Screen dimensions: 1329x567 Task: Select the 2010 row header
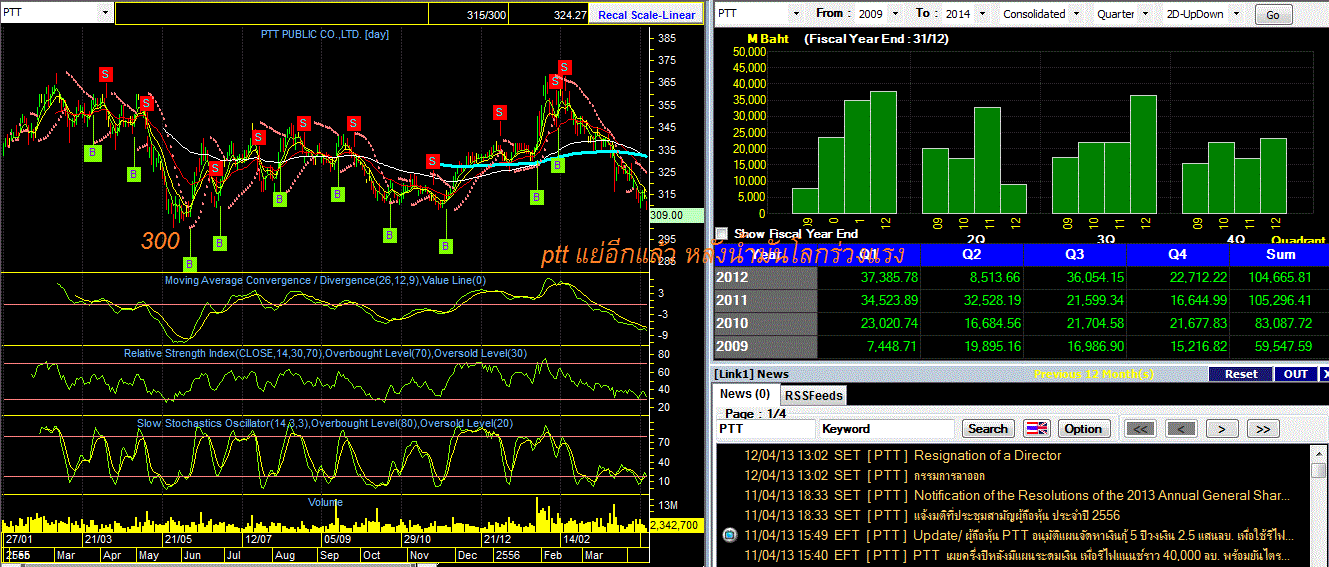(x=765, y=323)
